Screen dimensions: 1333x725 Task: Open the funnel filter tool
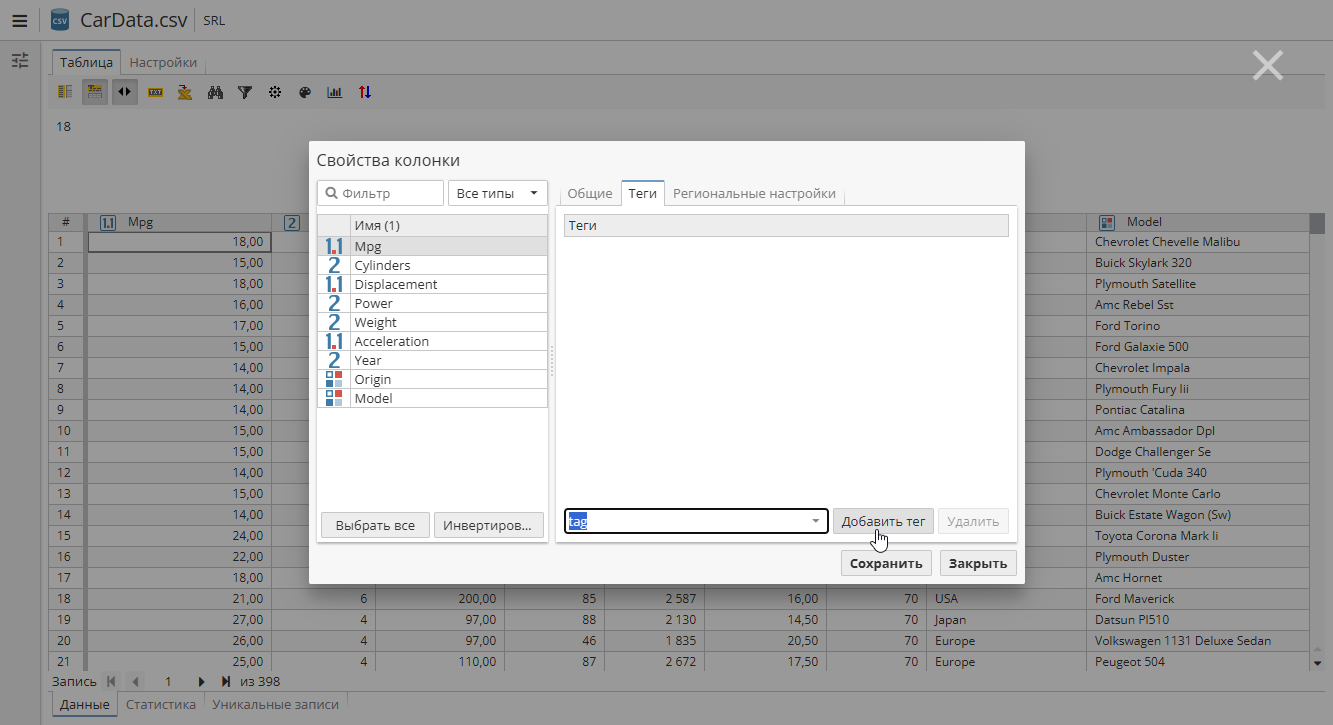click(244, 92)
